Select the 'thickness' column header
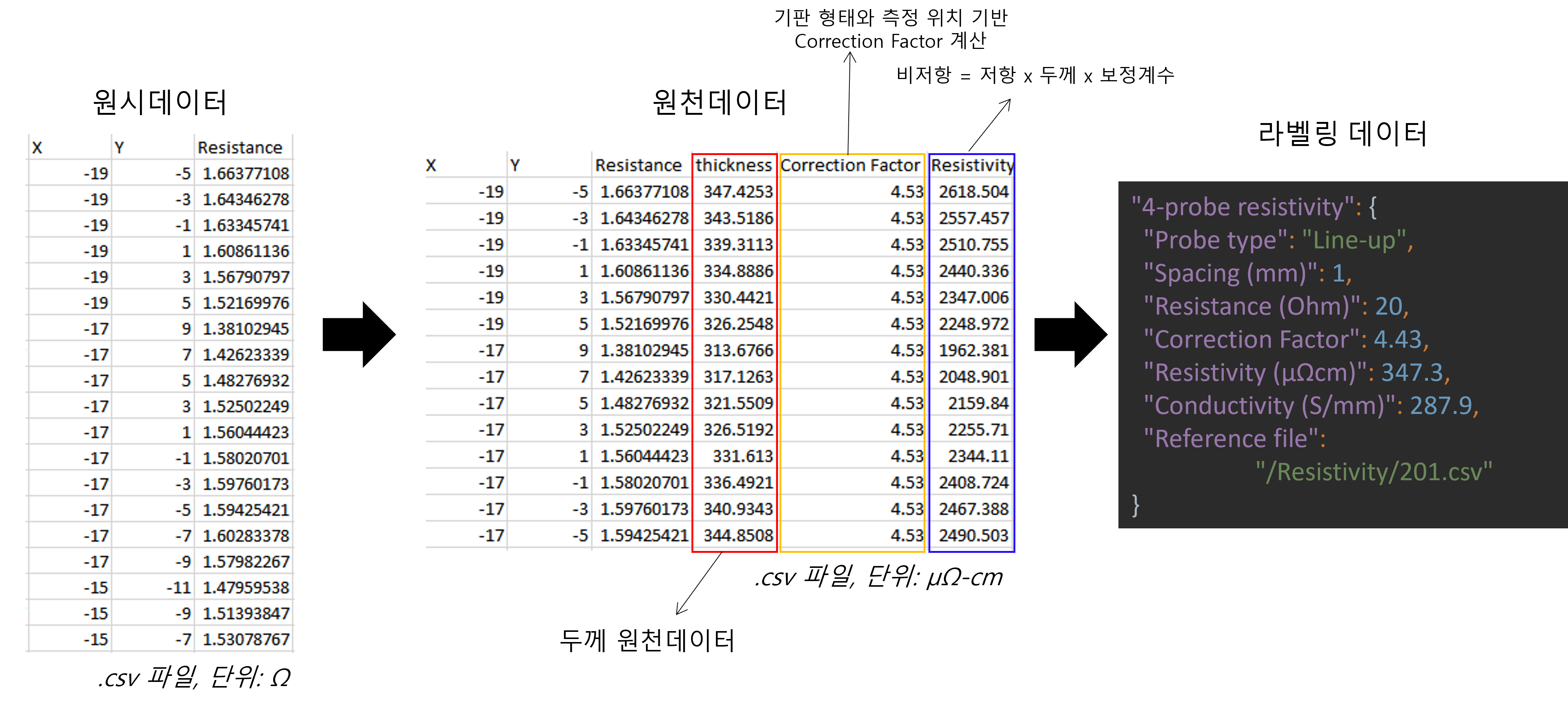Image resolution: width=1568 pixels, height=706 pixels. [x=734, y=165]
